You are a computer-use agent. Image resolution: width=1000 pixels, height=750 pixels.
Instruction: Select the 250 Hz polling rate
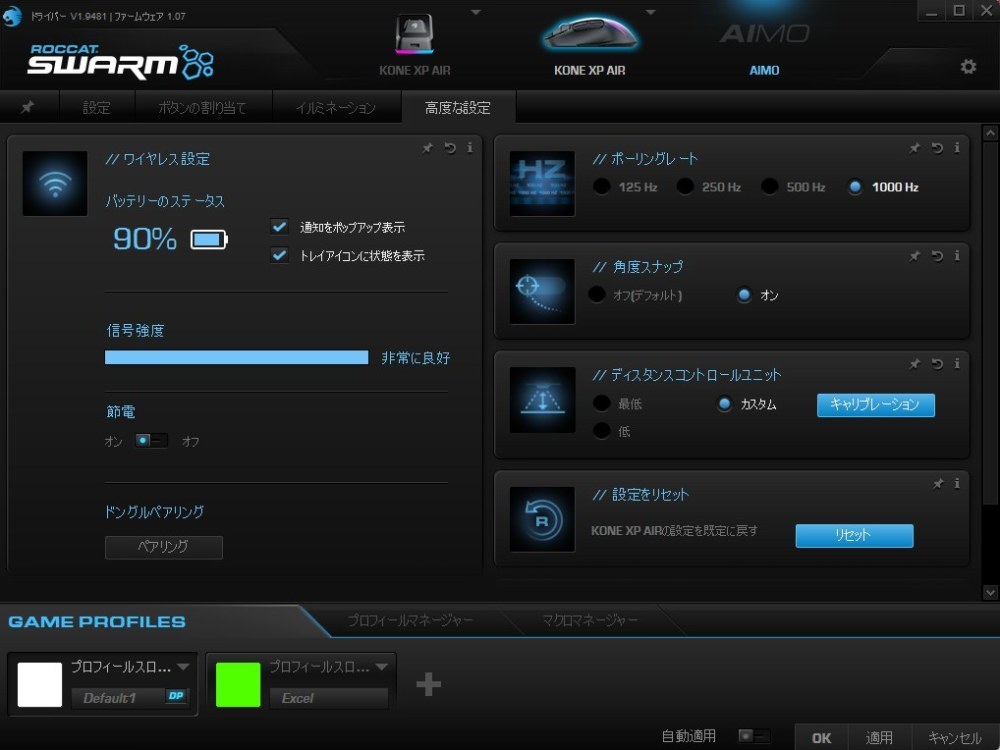[685, 187]
